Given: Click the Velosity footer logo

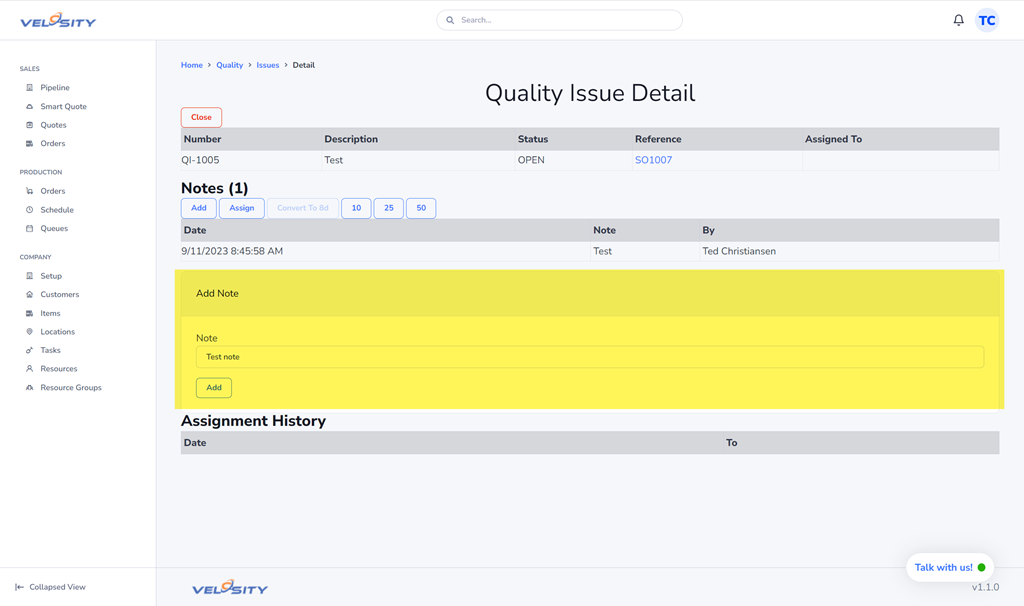Looking at the screenshot, I should pos(230,588).
